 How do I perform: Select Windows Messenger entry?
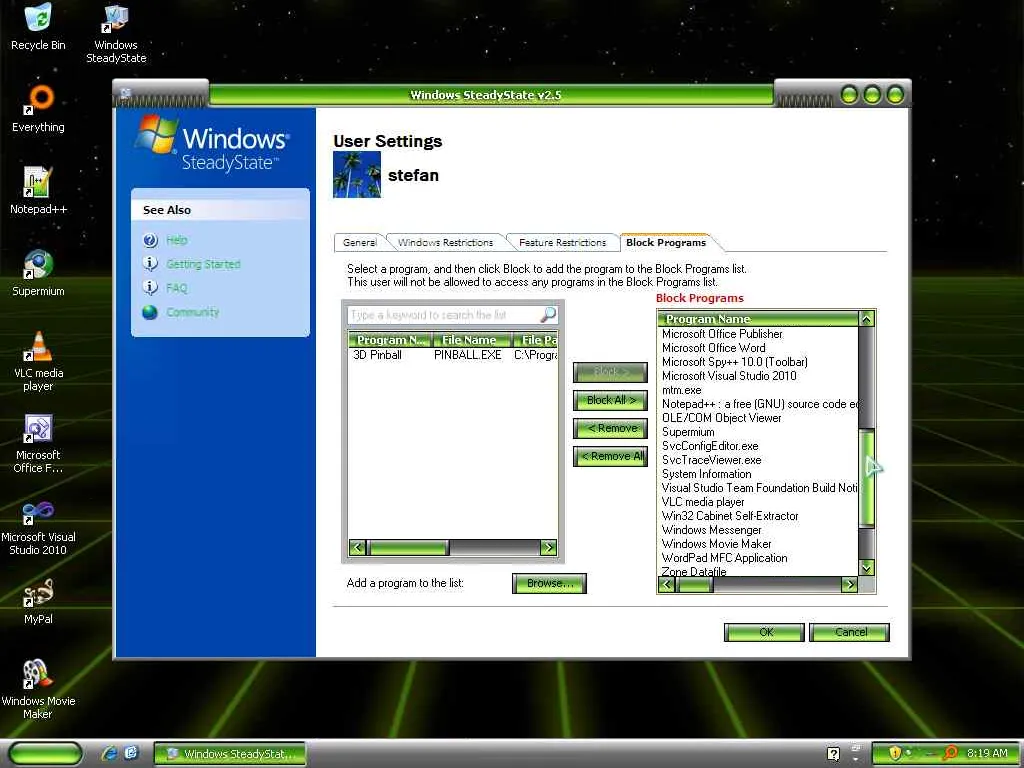711,530
